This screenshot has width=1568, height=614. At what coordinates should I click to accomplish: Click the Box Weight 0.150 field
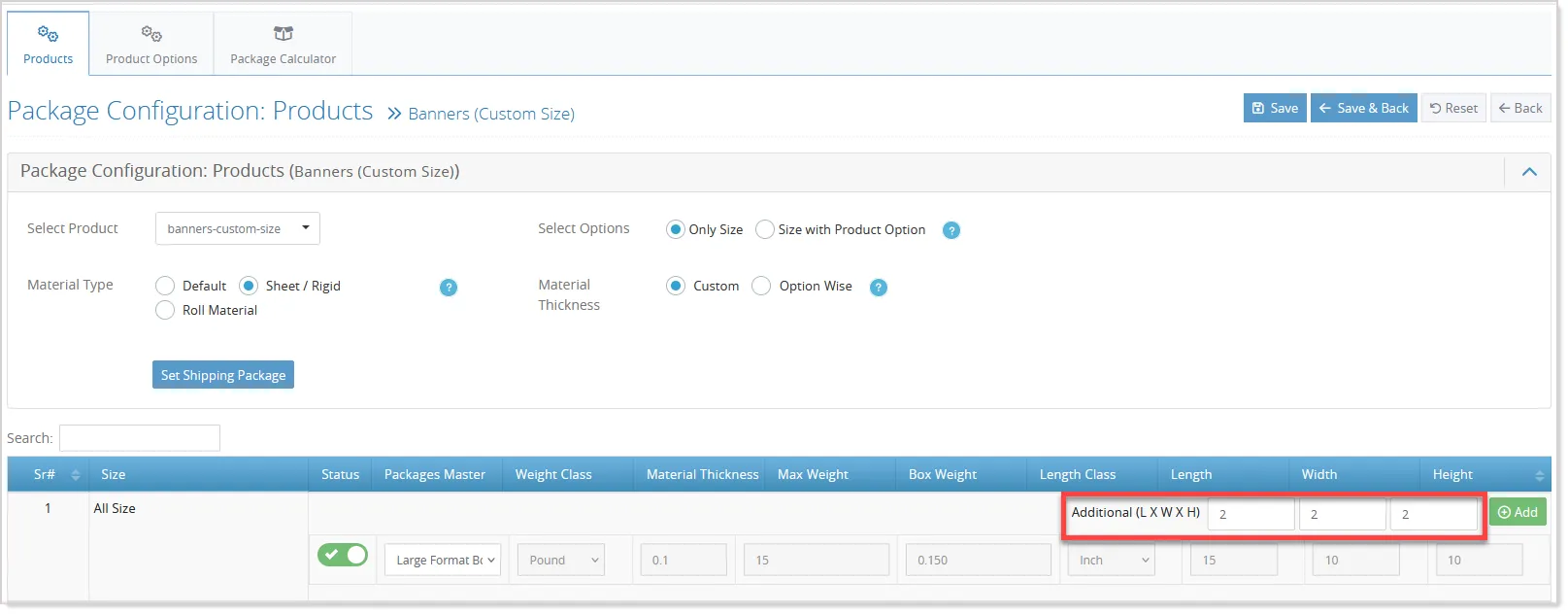pyautogui.click(x=979, y=560)
